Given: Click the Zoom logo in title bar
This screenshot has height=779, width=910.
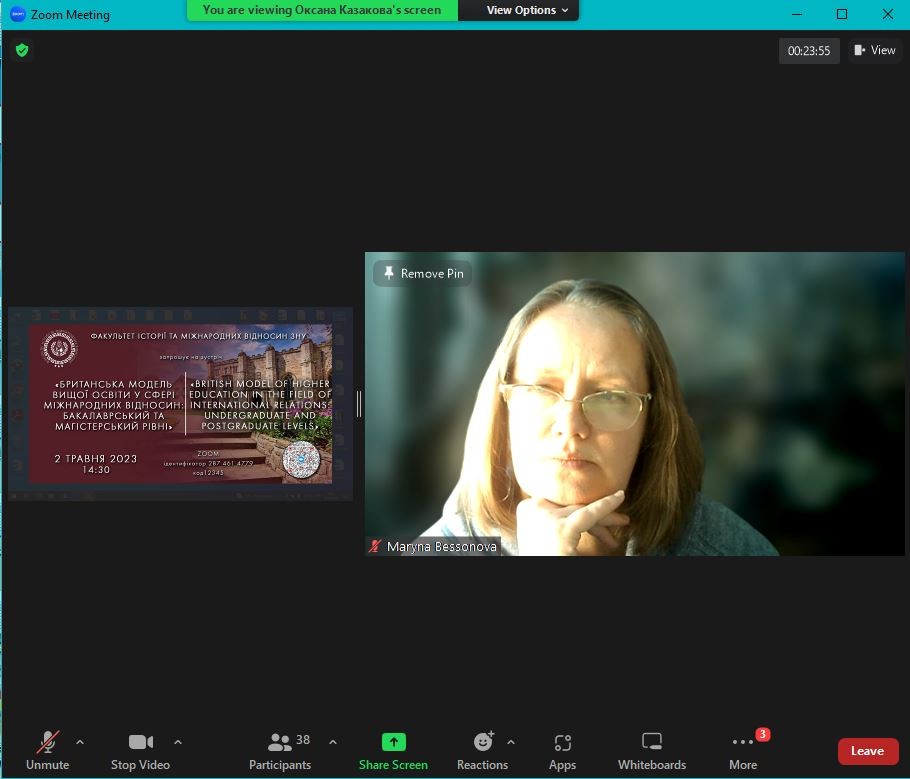Looking at the screenshot, I should pos(17,15).
